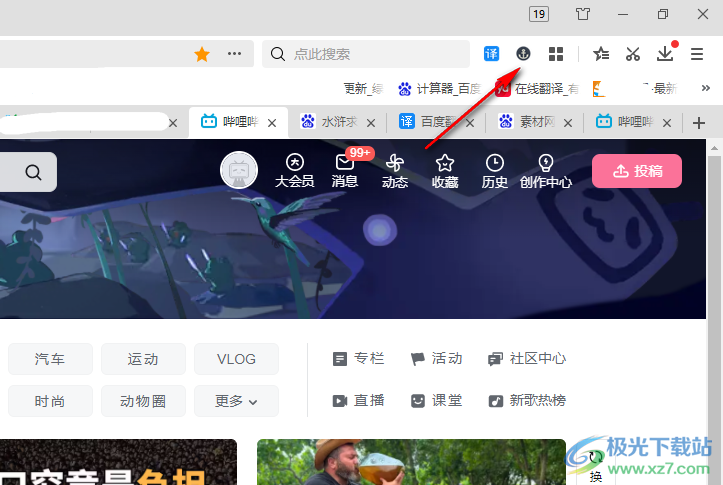
Task: Expand the bookmarks bar overflow chevron
Action: (705, 88)
